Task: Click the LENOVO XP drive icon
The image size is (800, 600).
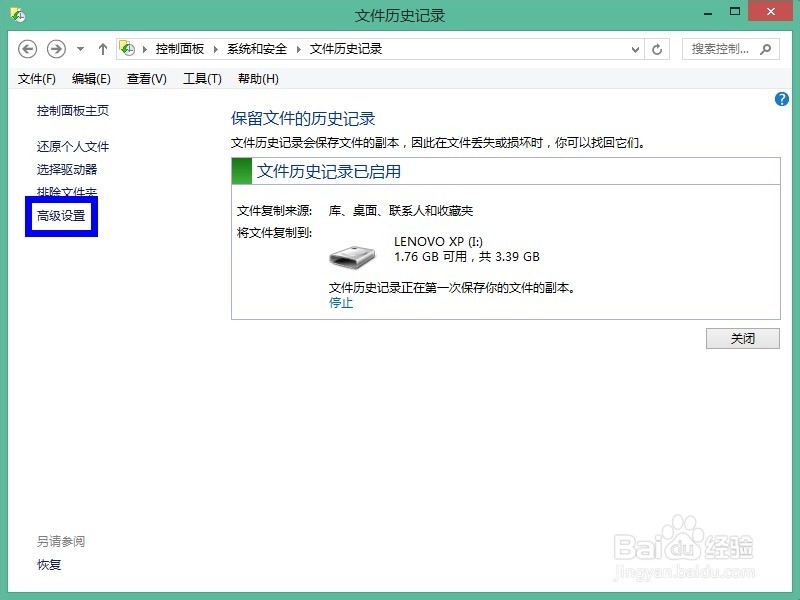Action: click(x=356, y=253)
